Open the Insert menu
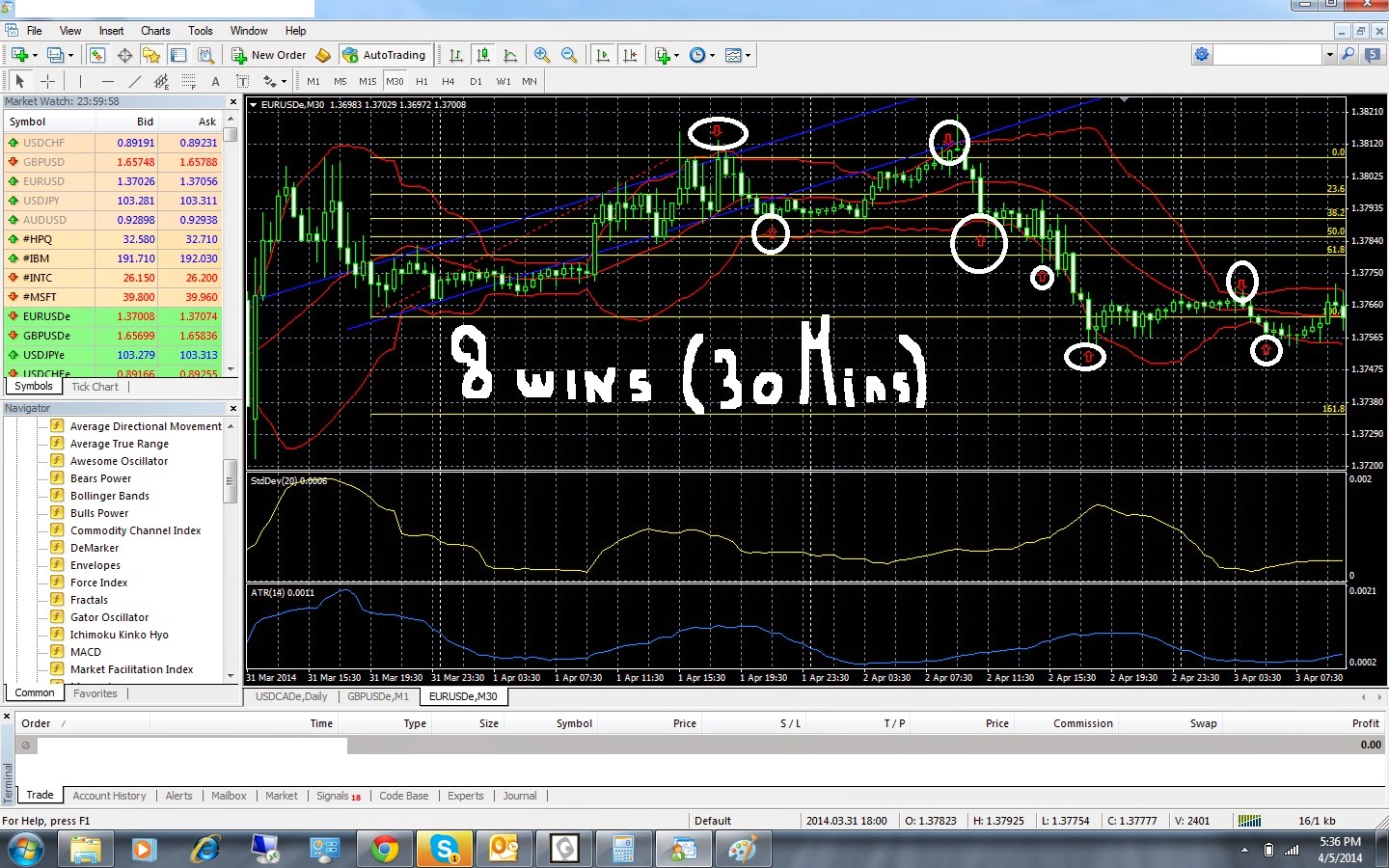 coord(111,31)
